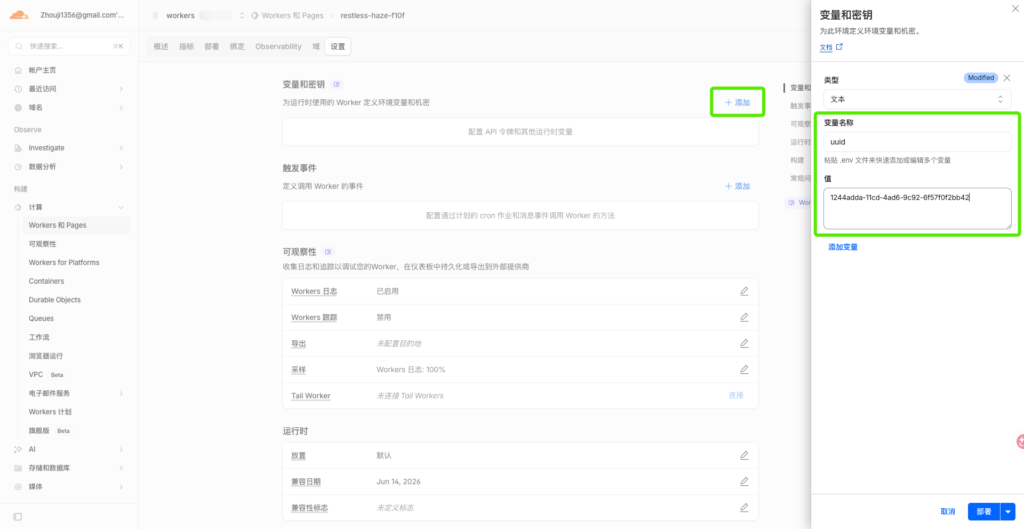The image size is (1024, 529).
Task: Click the 存储和数据库 icon
Action: 18,468
